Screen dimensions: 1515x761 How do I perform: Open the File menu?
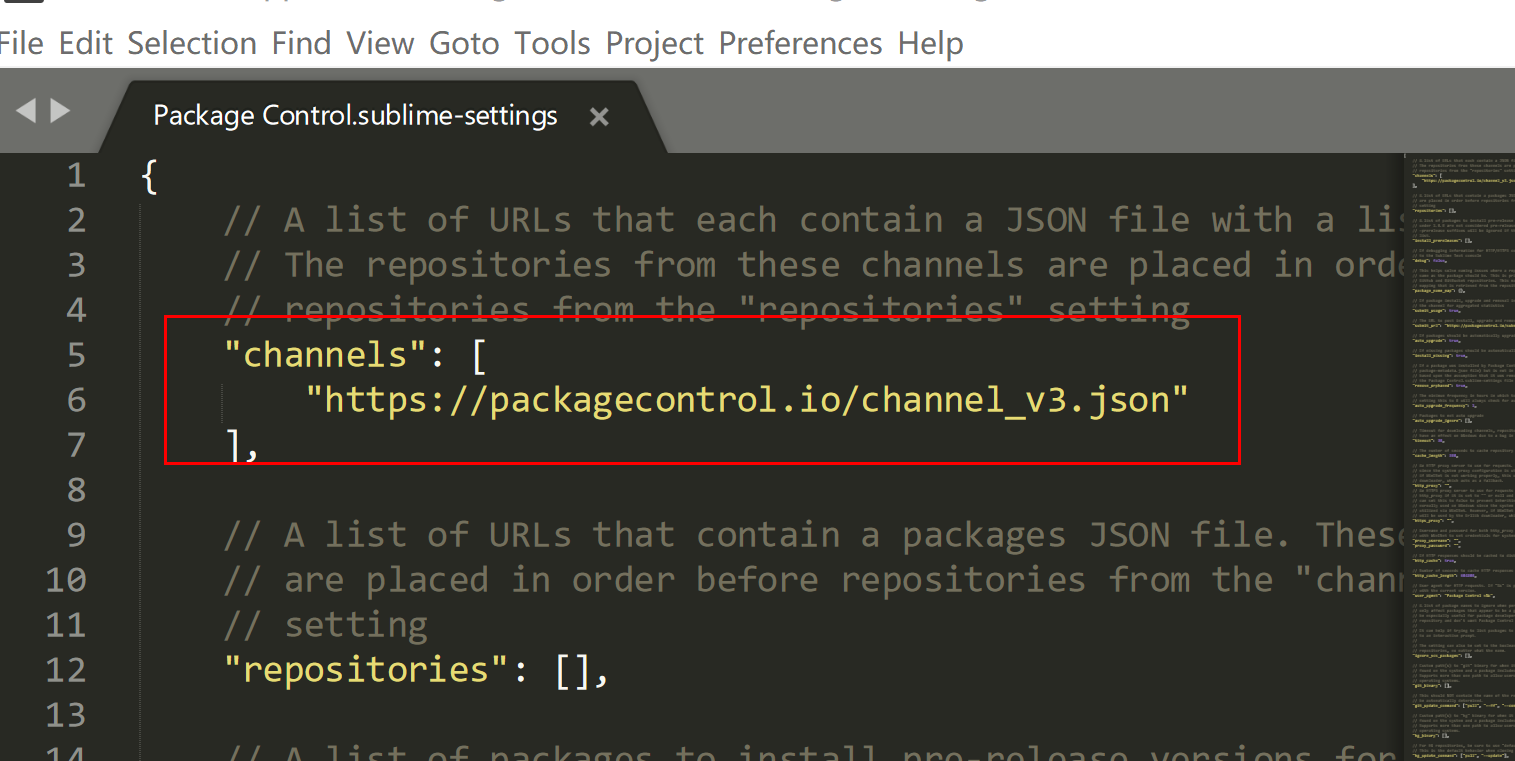point(20,42)
